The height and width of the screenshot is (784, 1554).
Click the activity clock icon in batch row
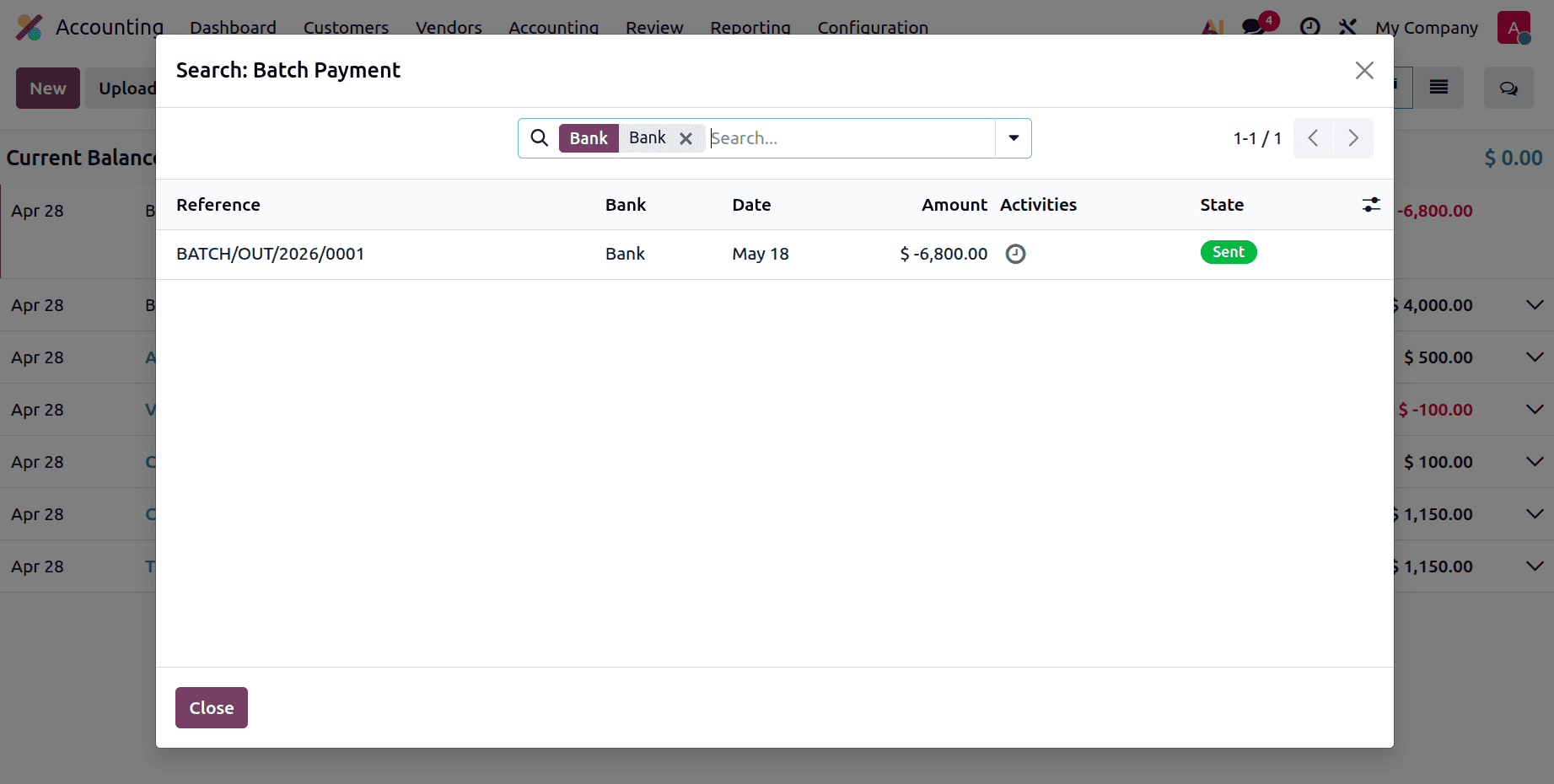tap(1015, 254)
